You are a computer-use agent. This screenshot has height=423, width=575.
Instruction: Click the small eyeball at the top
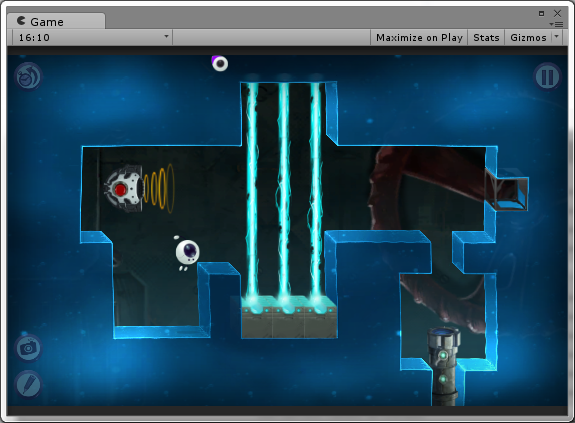pos(220,63)
